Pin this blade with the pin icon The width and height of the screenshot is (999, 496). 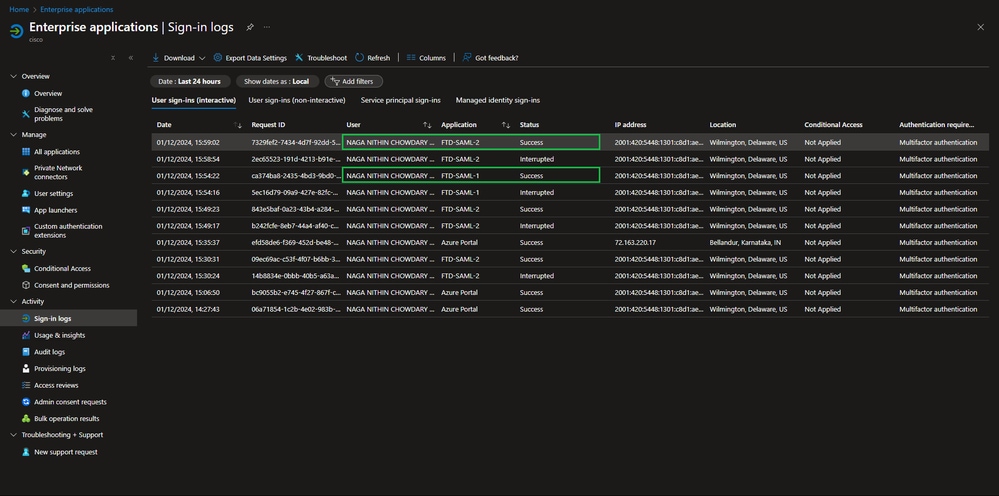point(250,27)
